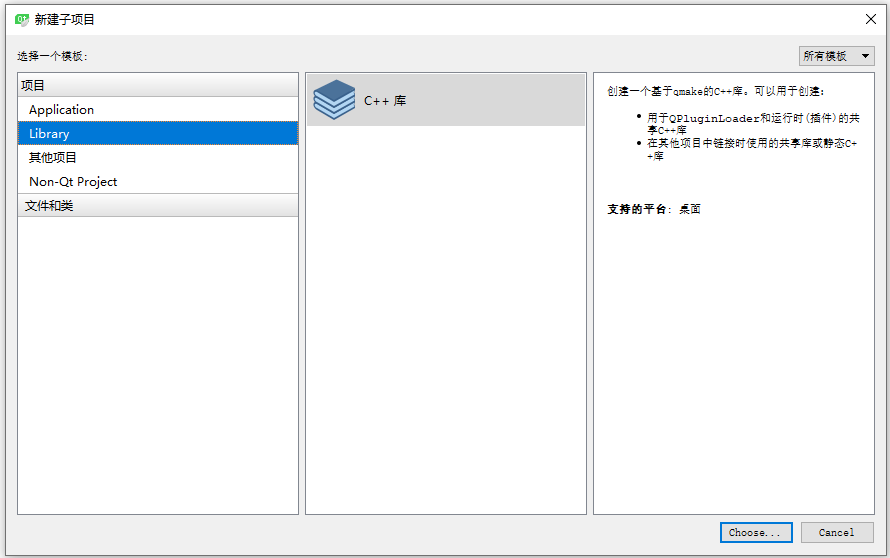
Task: Click the 选择一个模板 label
Action: 52,56
